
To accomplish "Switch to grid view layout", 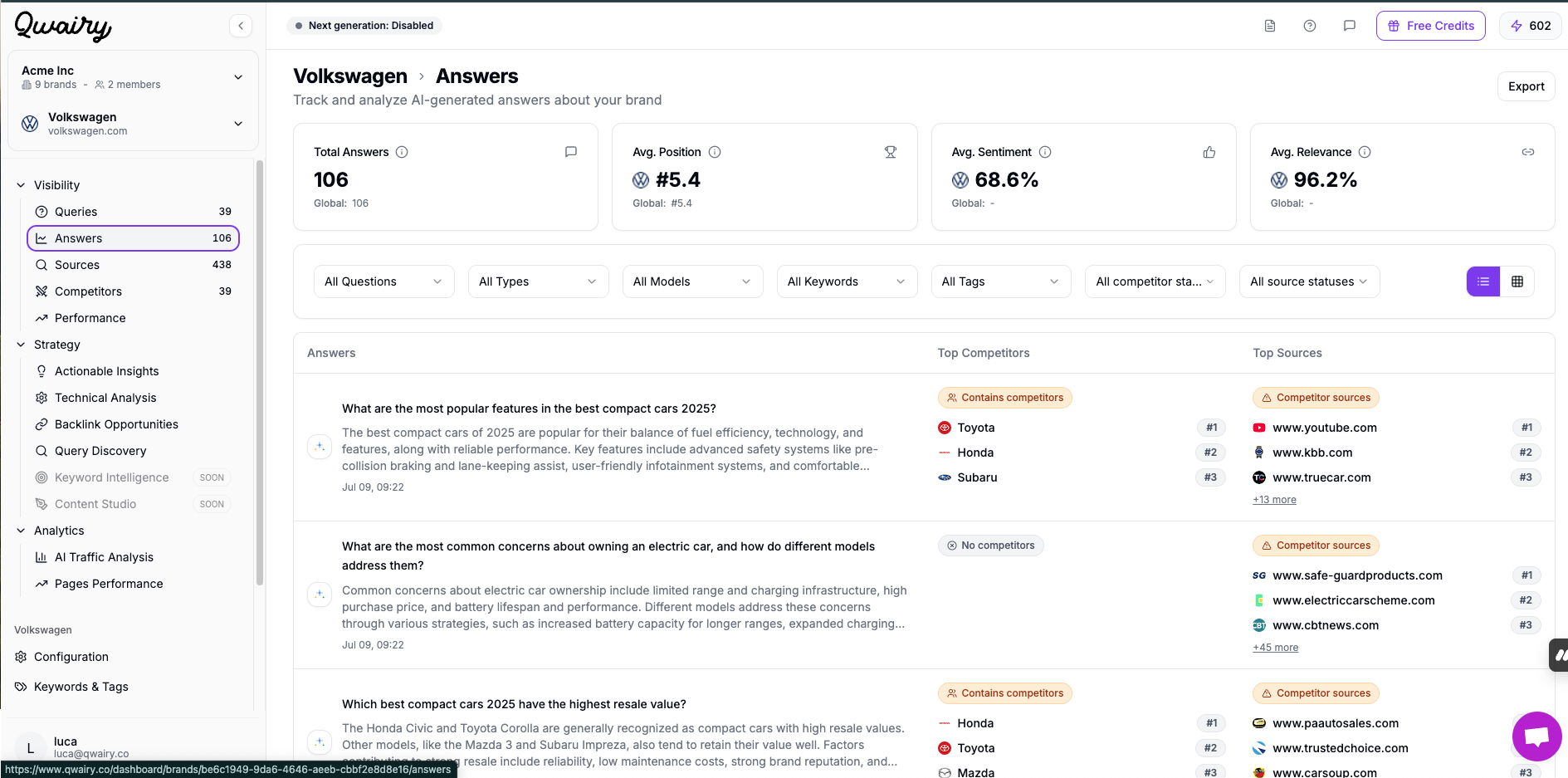I will pos(1517,281).
